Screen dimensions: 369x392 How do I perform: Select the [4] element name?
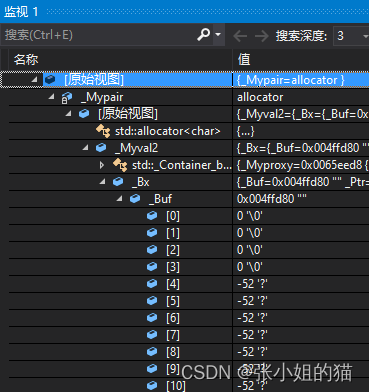point(173,284)
